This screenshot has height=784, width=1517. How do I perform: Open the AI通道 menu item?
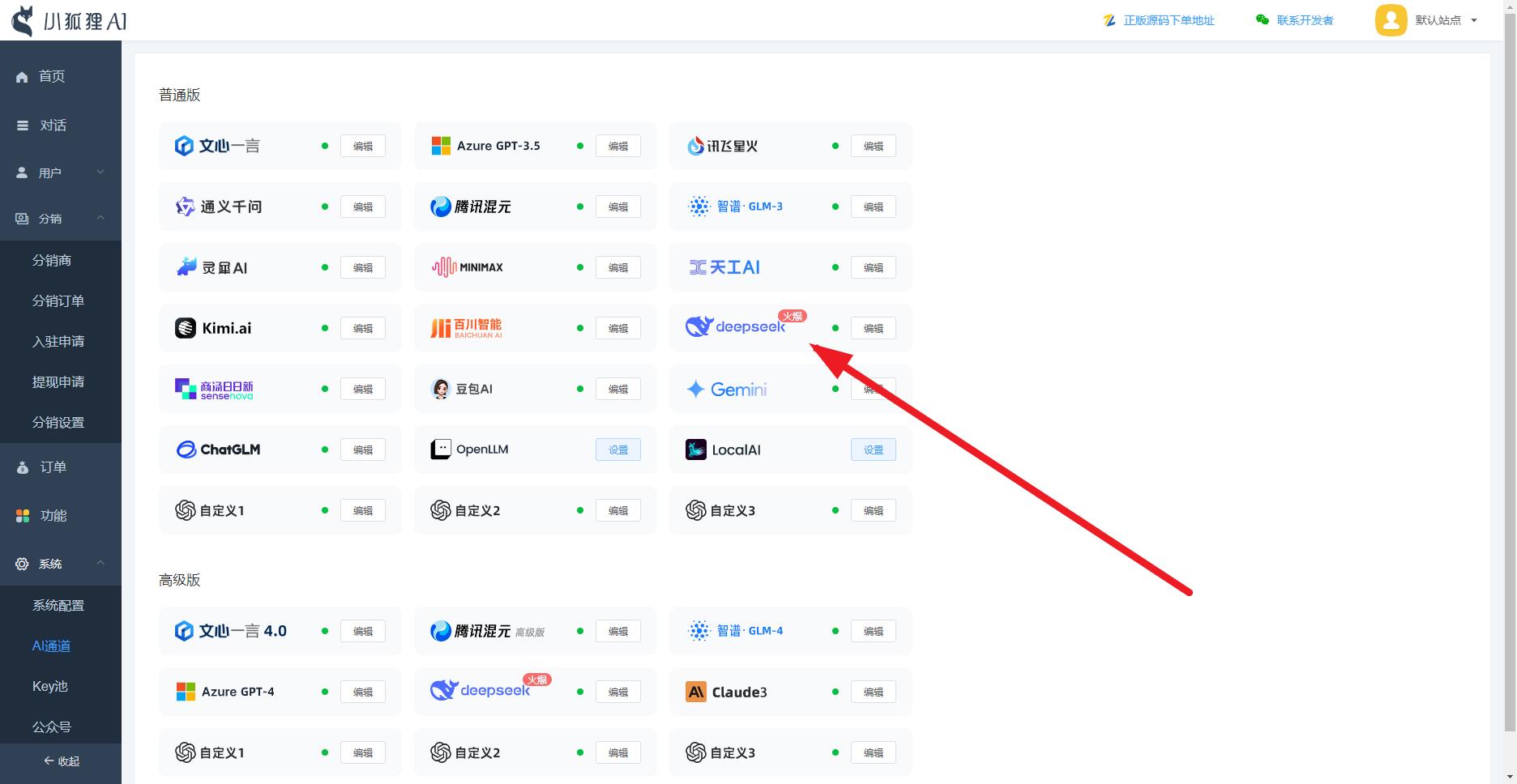click(x=51, y=646)
